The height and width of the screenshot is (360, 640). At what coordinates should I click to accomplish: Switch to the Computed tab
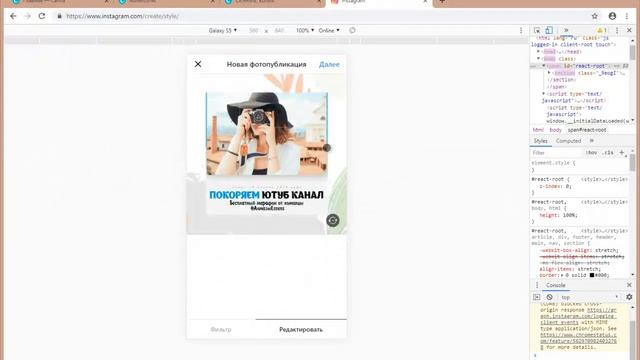pyautogui.click(x=568, y=141)
